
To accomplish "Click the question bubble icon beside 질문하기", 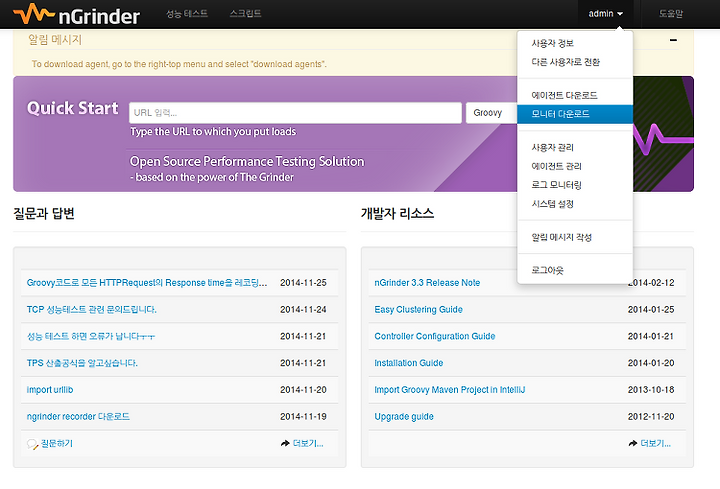I will (x=32, y=444).
